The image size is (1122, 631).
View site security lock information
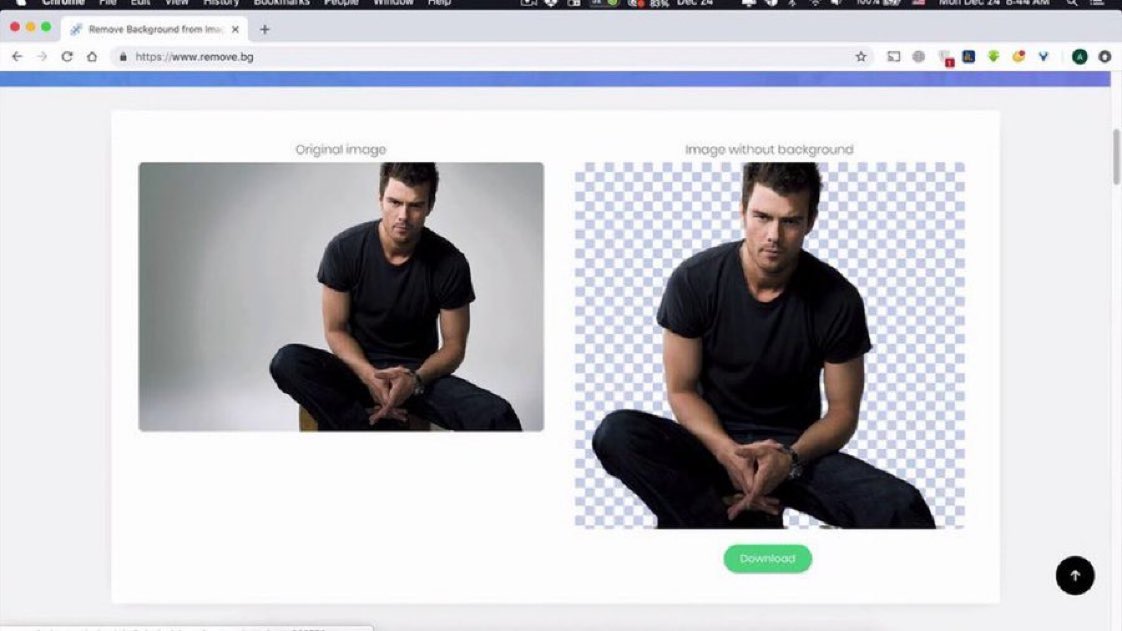click(x=123, y=57)
